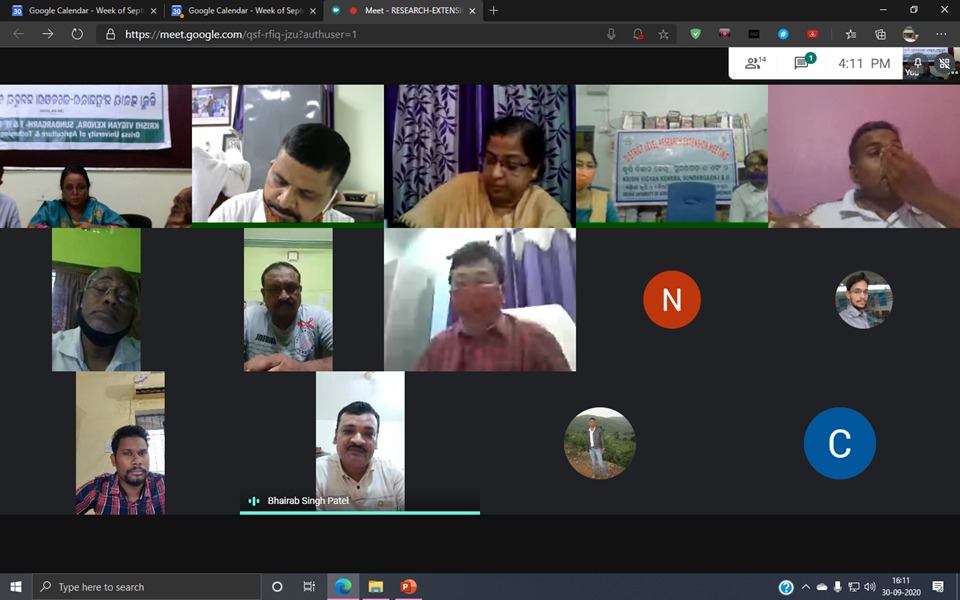Screen dimensions: 960x600
Task: Click the blocked notifications bell icon
Action: click(x=637, y=34)
